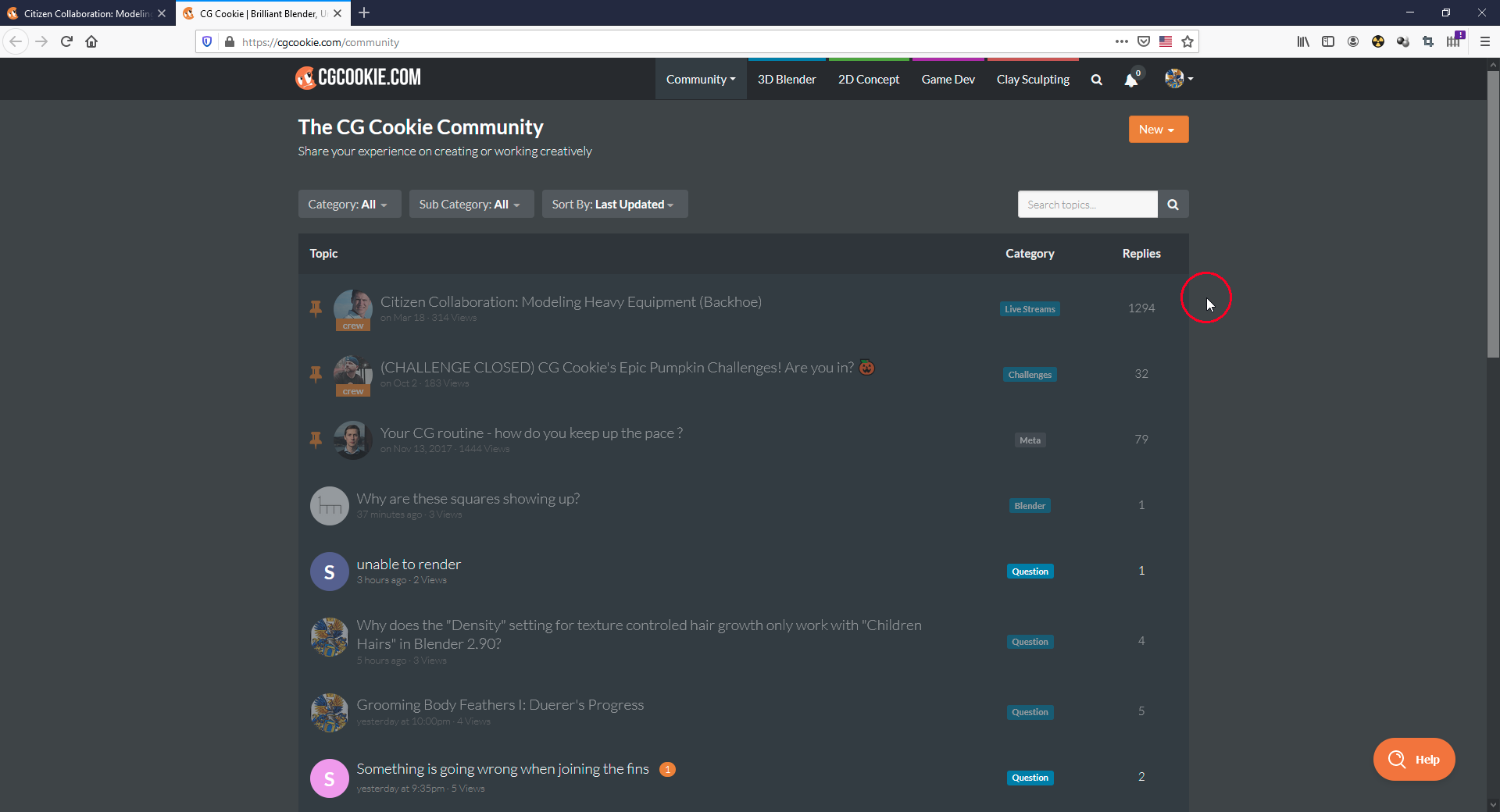Focus the Search topics input field

click(1087, 205)
